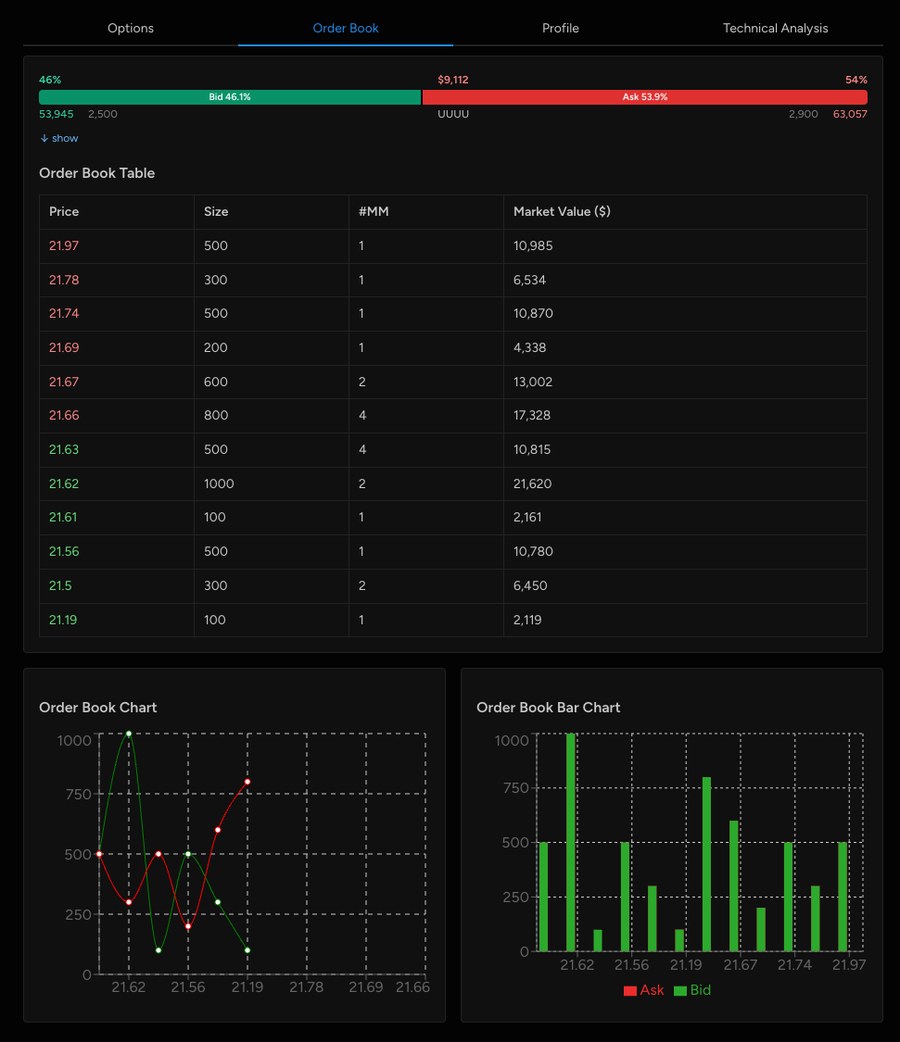Switch to the Options tab

coord(130,28)
